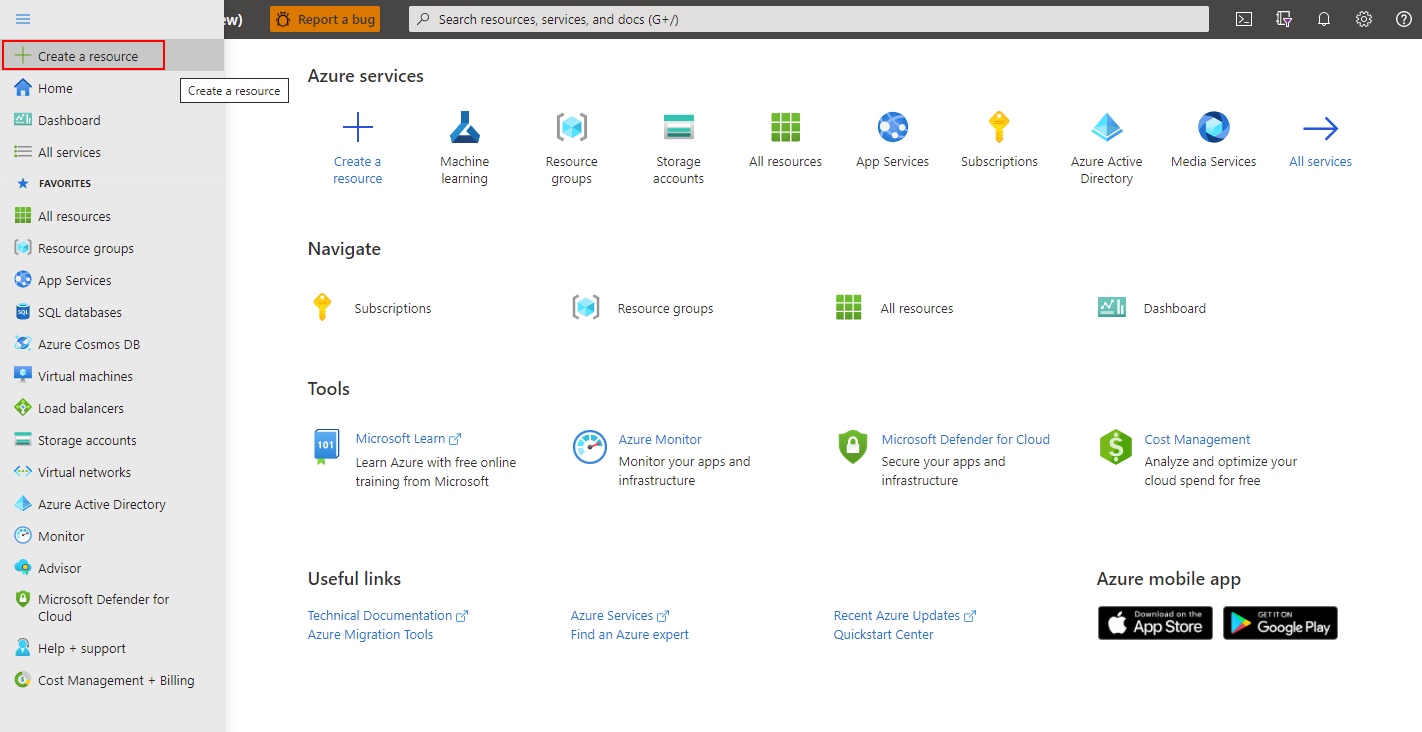Image resolution: width=1422 pixels, height=732 pixels.
Task: Open the Cost Management link under Tools
Action: tap(1197, 439)
